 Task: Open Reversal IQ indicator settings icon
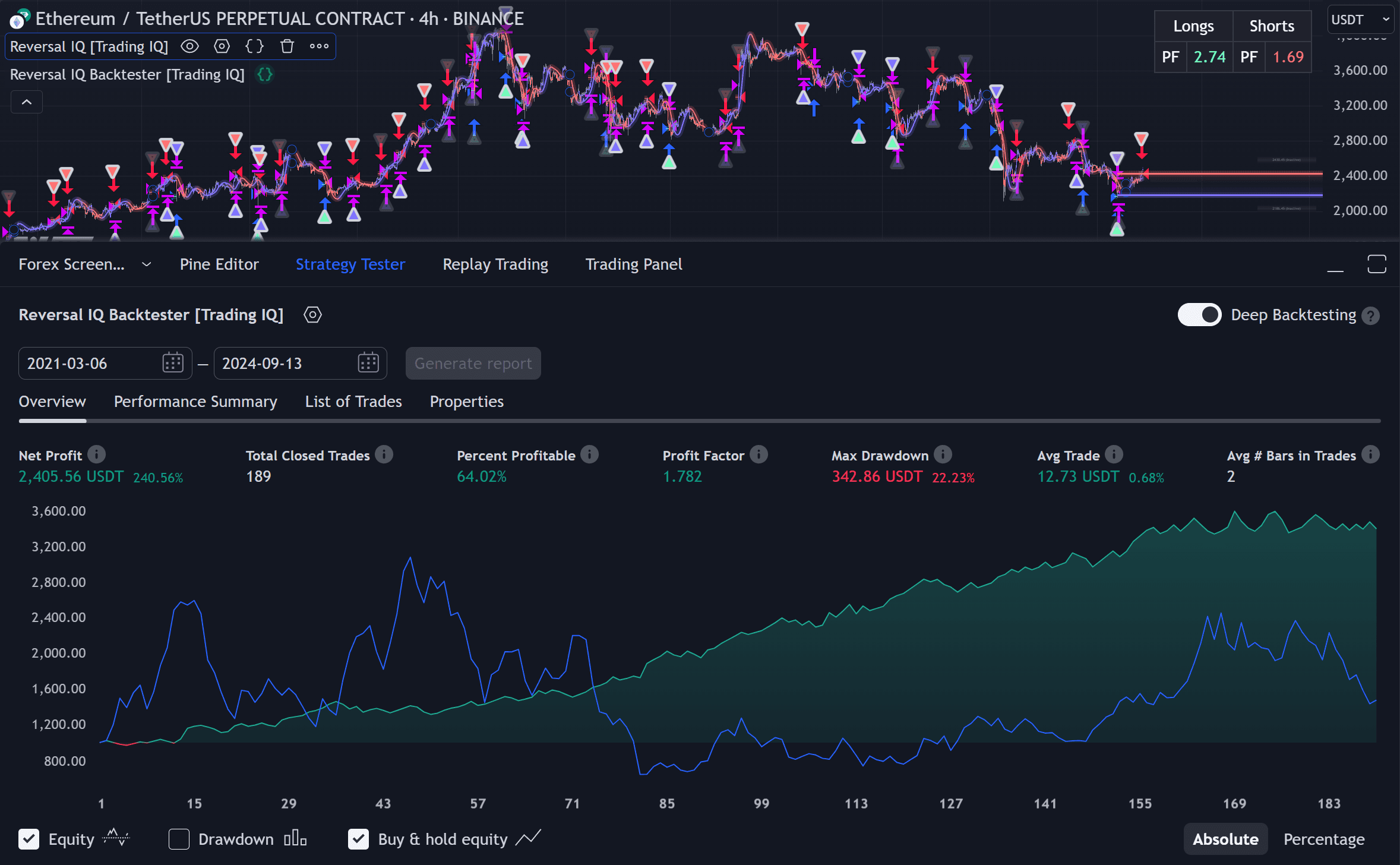(x=222, y=46)
